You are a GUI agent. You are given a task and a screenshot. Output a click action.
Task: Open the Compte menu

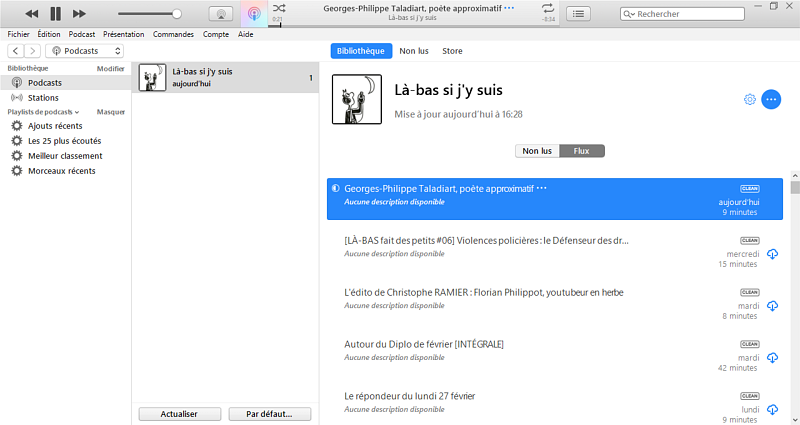click(216, 34)
